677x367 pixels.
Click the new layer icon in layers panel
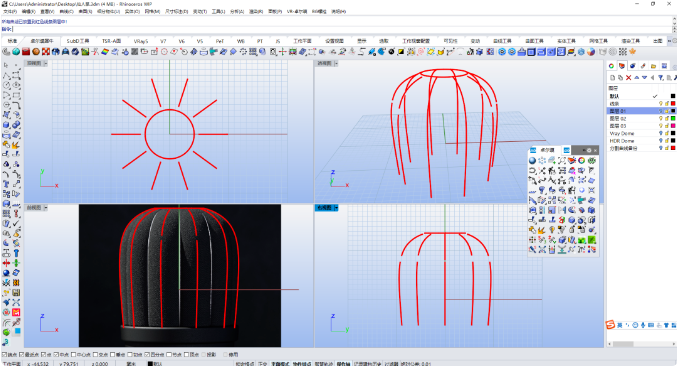612,78
